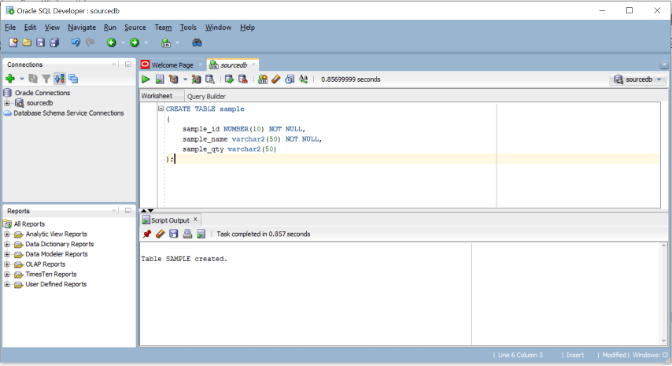Image resolution: width=672 pixels, height=366 pixels.
Task: Click the New file icon in the main toolbar
Action: (x=13, y=42)
